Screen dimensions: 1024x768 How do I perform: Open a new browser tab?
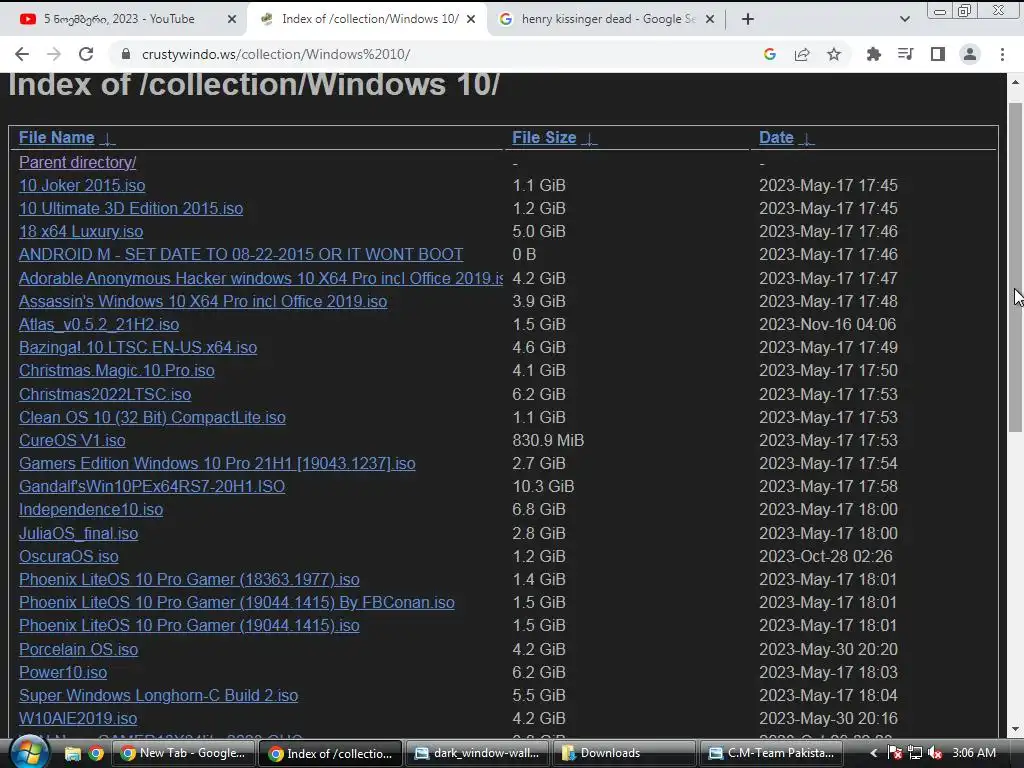pyautogui.click(x=748, y=19)
